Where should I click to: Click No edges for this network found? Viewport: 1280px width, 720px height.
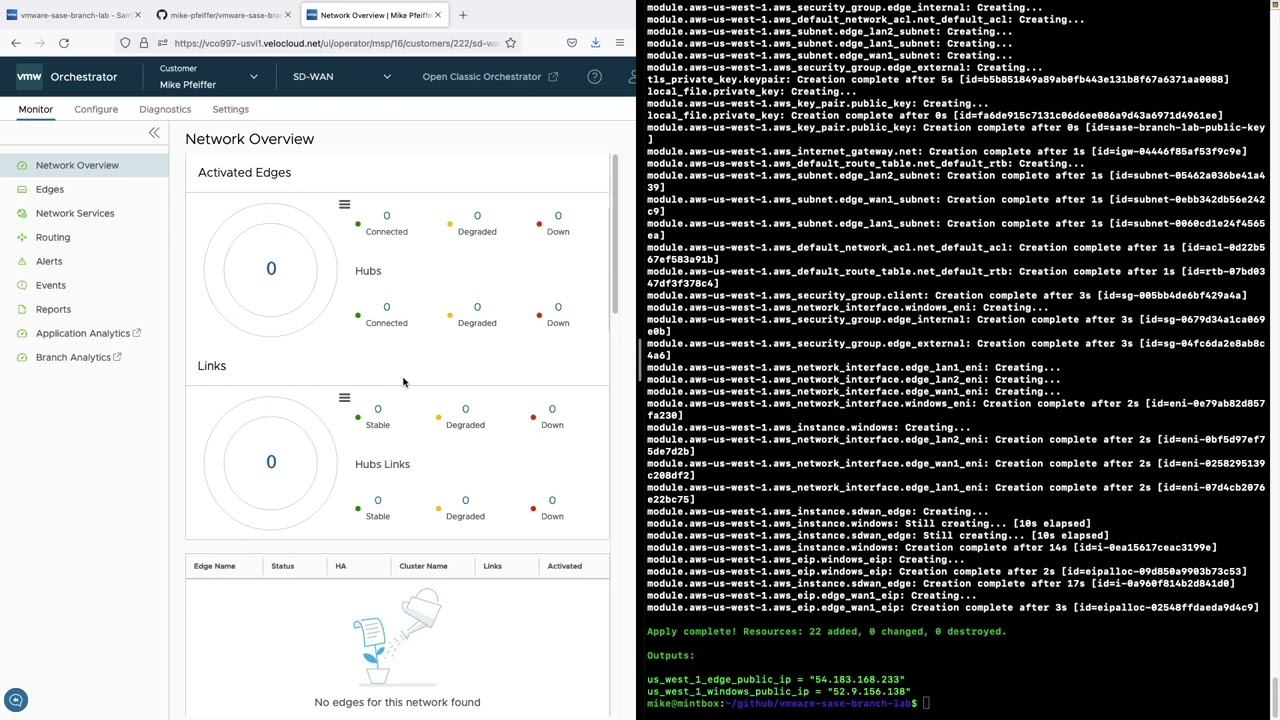click(397, 702)
